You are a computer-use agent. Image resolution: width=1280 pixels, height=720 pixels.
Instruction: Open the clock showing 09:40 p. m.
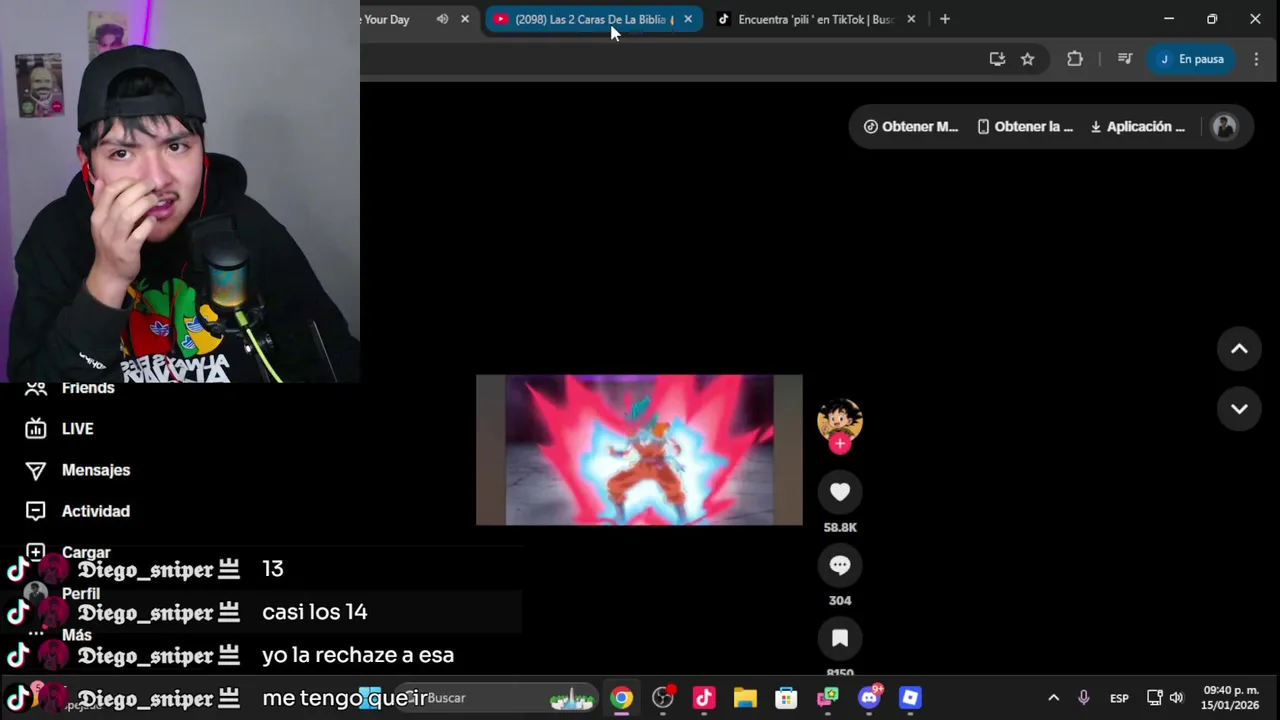point(1231,698)
